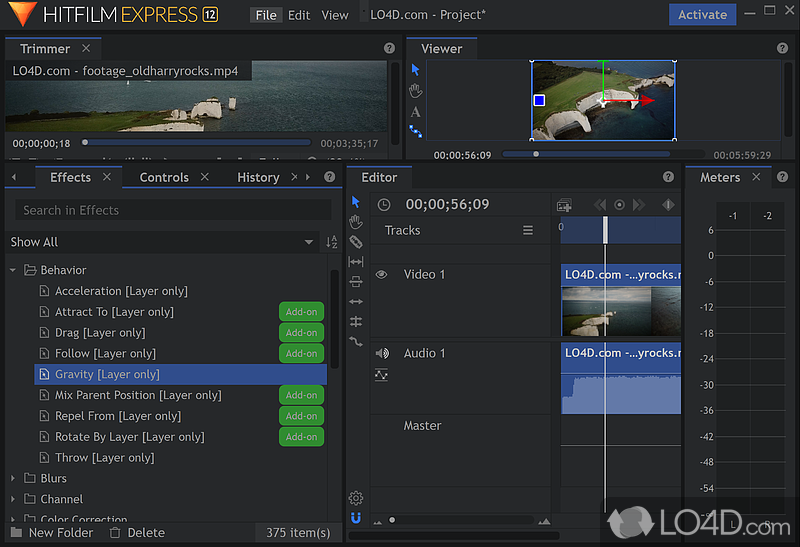The width and height of the screenshot is (800, 547).
Task: Click Delete in Effects panel
Action: point(138,533)
